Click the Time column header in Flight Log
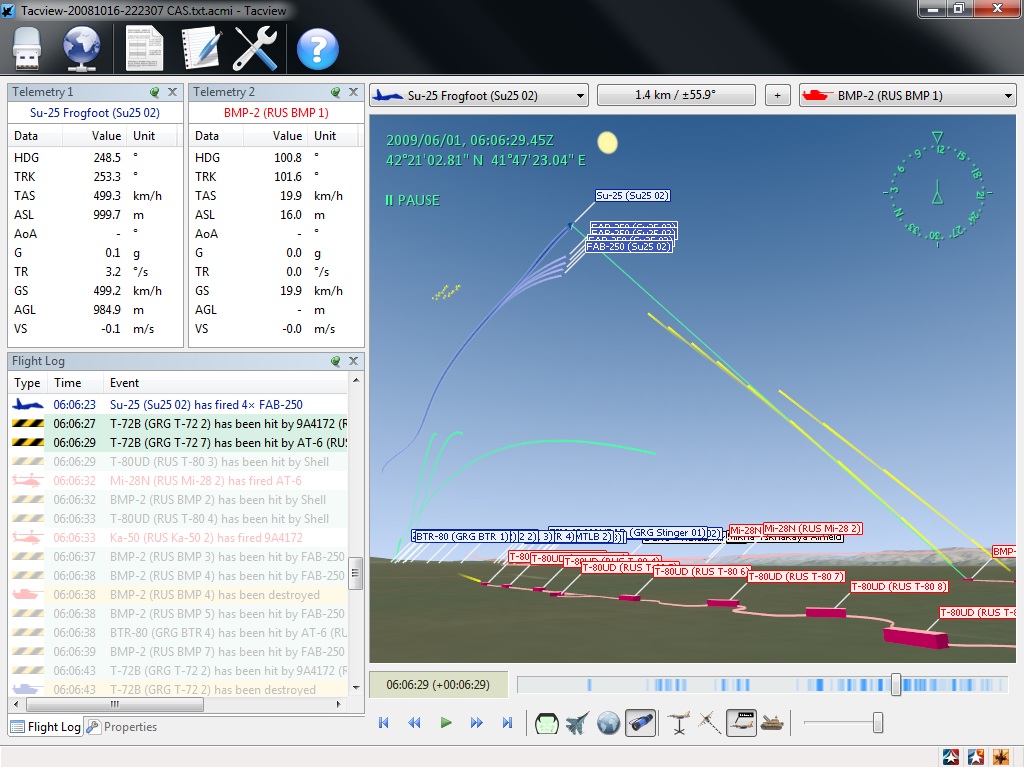This screenshot has width=1024, height=768. coord(68,383)
